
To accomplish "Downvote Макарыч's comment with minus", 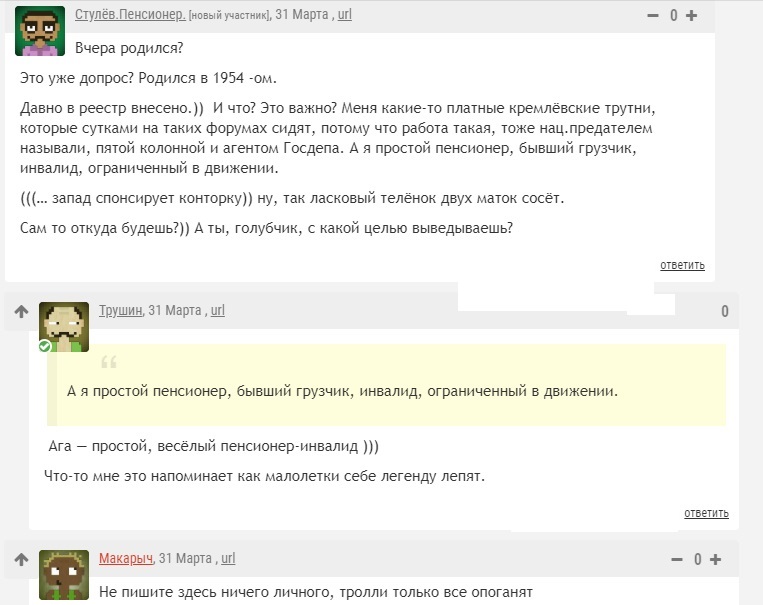I will click(x=677, y=560).
